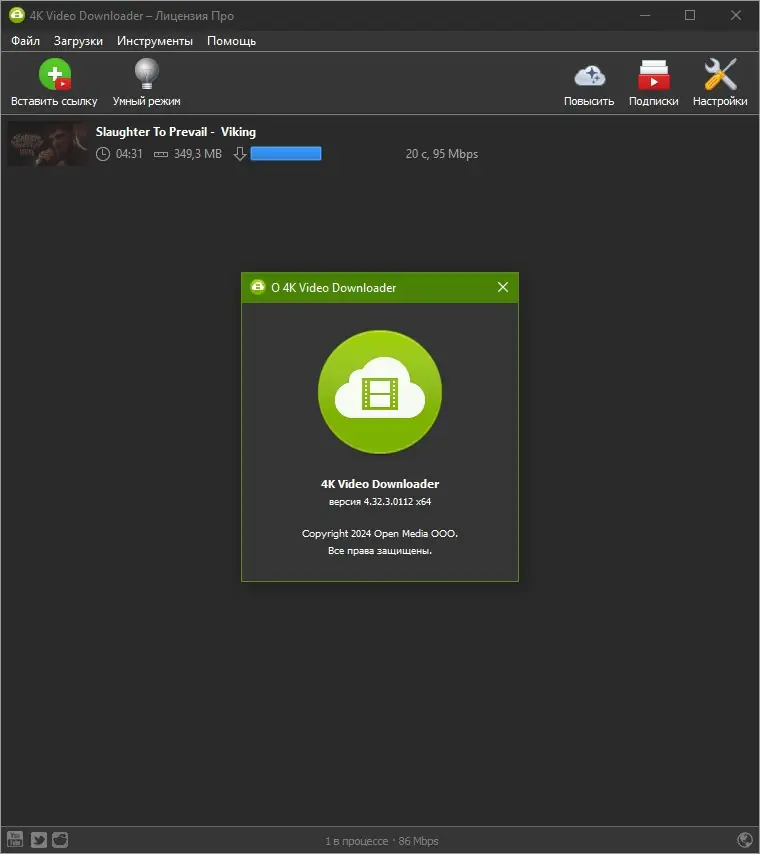Close the About 4K Video Downloader dialog

pos(503,287)
